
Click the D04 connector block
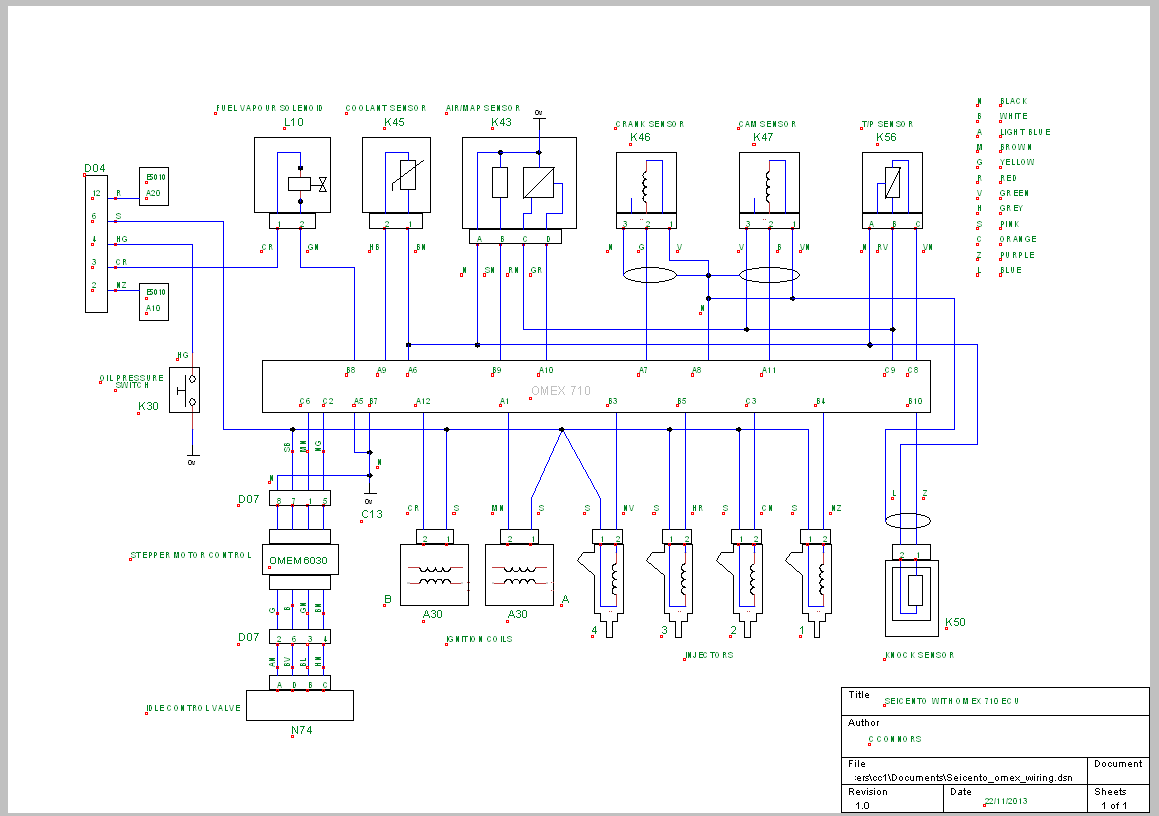click(96, 244)
